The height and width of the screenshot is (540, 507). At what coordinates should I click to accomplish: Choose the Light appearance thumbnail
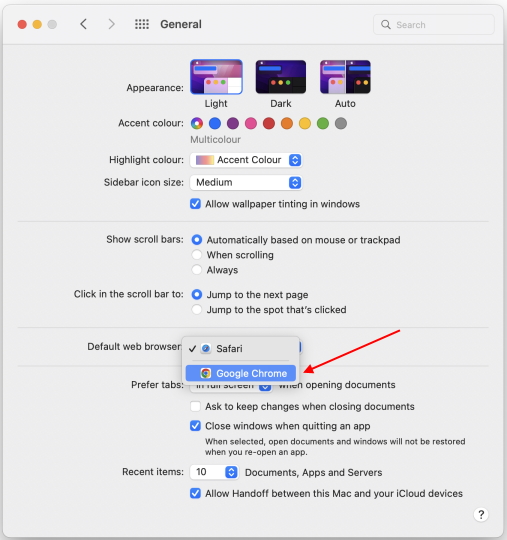coord(216,76)
